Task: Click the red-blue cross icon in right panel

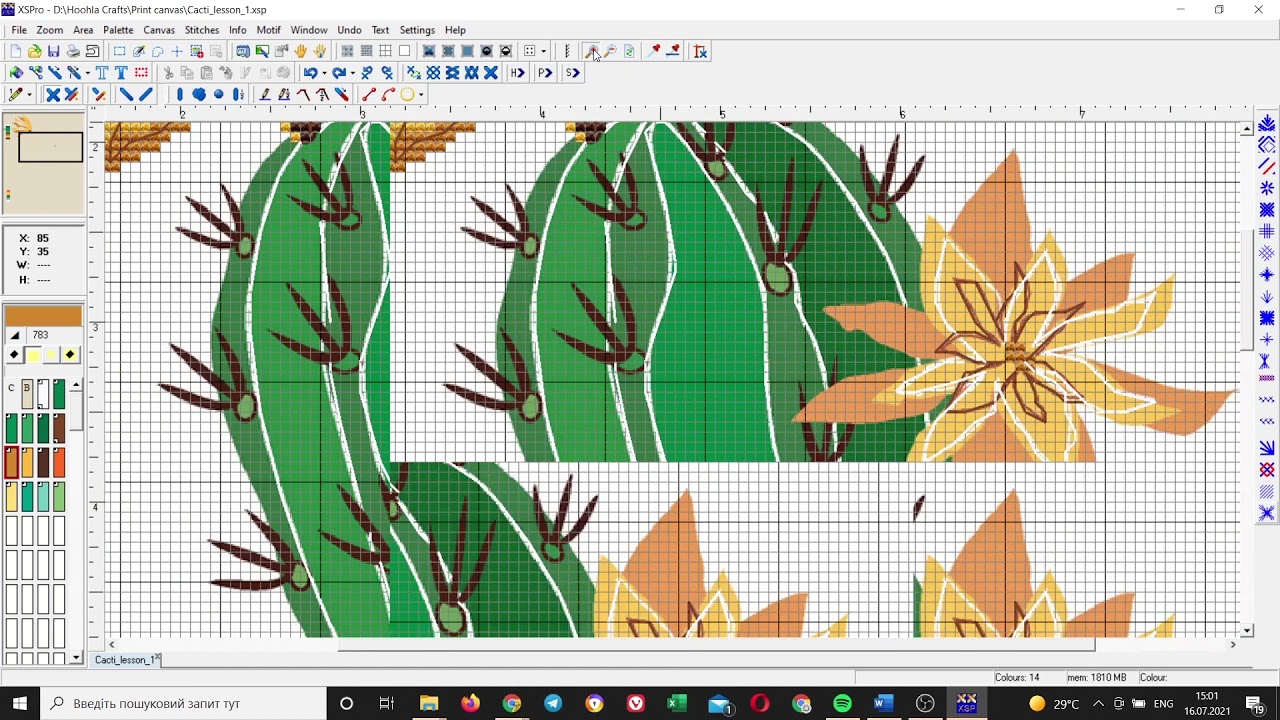Action: [x=1267, y=470]
